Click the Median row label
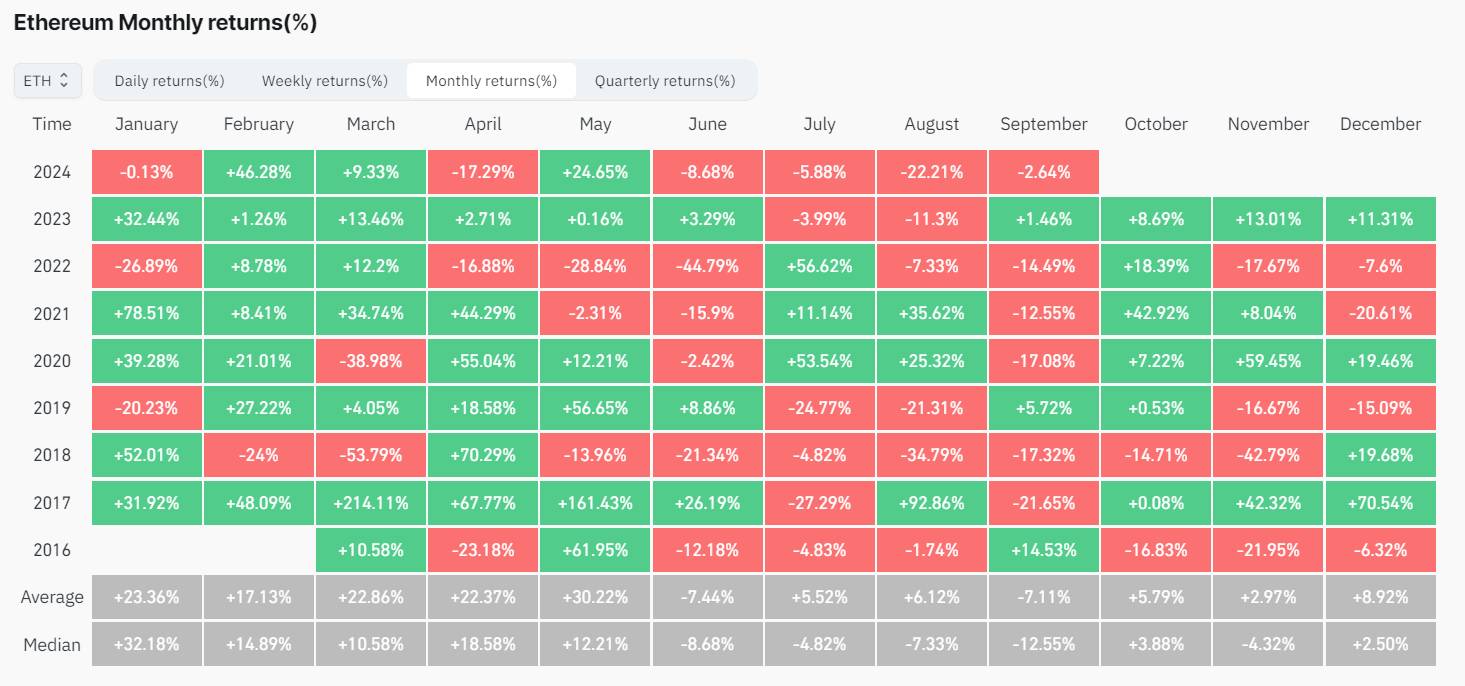 click(52, 645)
